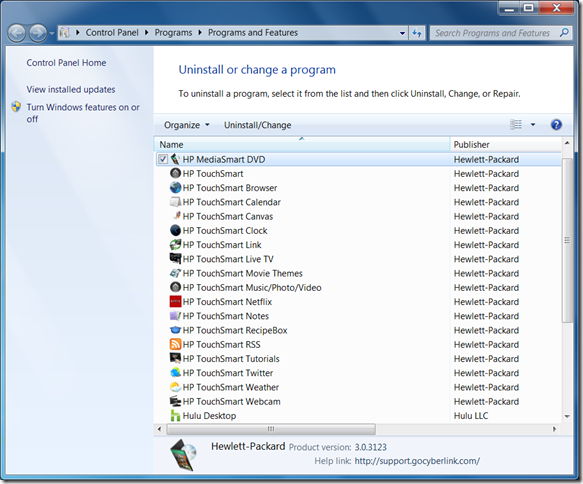Expand the address bar history dropdown
Screen dimensions: 583x484
click(x=402, y=33)
